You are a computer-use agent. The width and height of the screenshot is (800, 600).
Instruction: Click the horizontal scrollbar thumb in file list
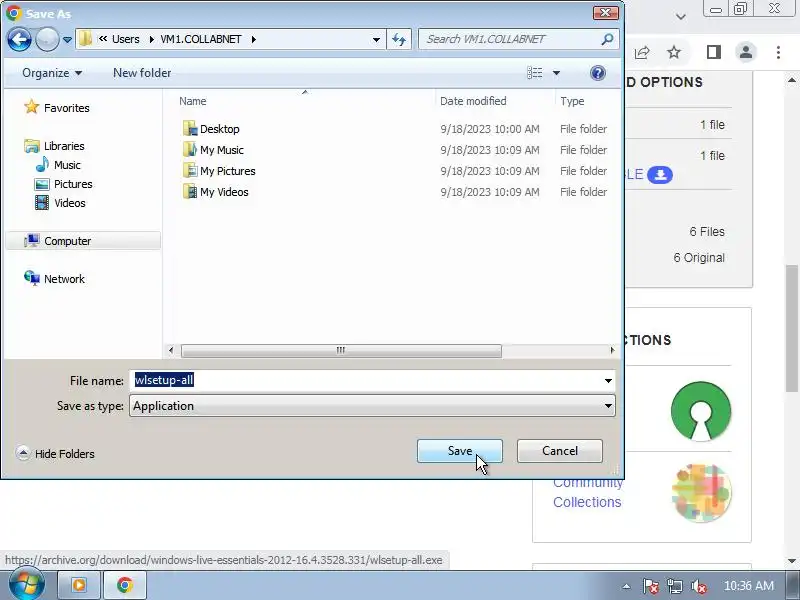tap(341, 351)
